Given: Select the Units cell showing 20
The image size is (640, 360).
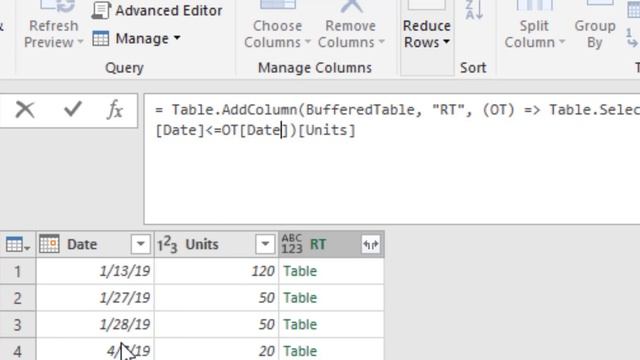Looking at the screenshot, I should click(216, 350).
